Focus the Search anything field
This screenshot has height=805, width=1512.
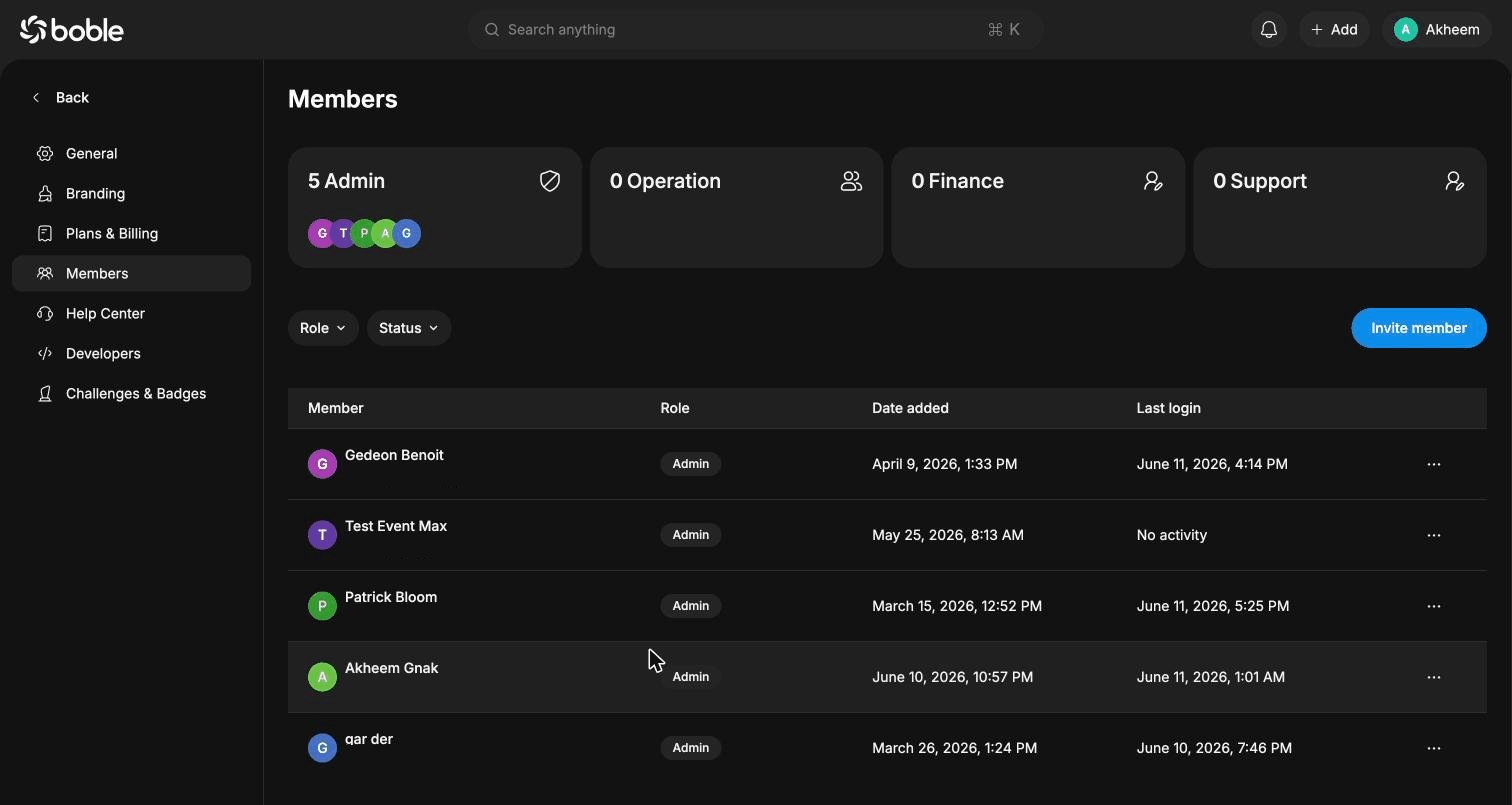(756, 30)
